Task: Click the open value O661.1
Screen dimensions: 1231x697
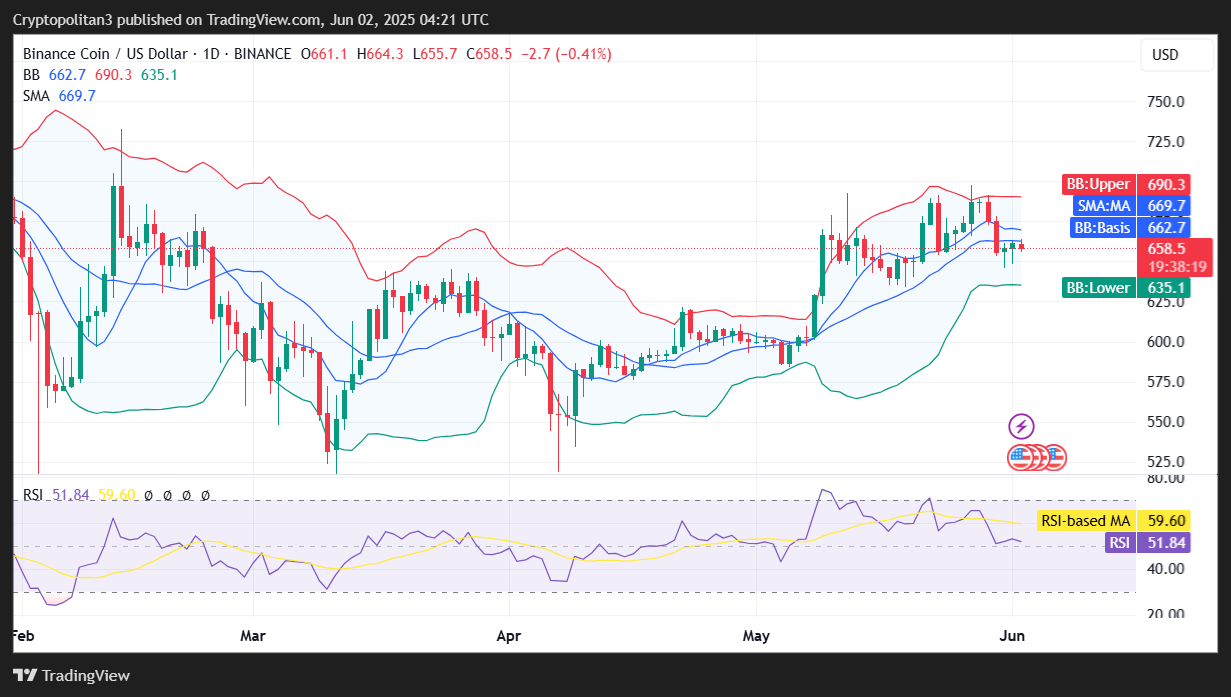Action: (x=324, y=54)
